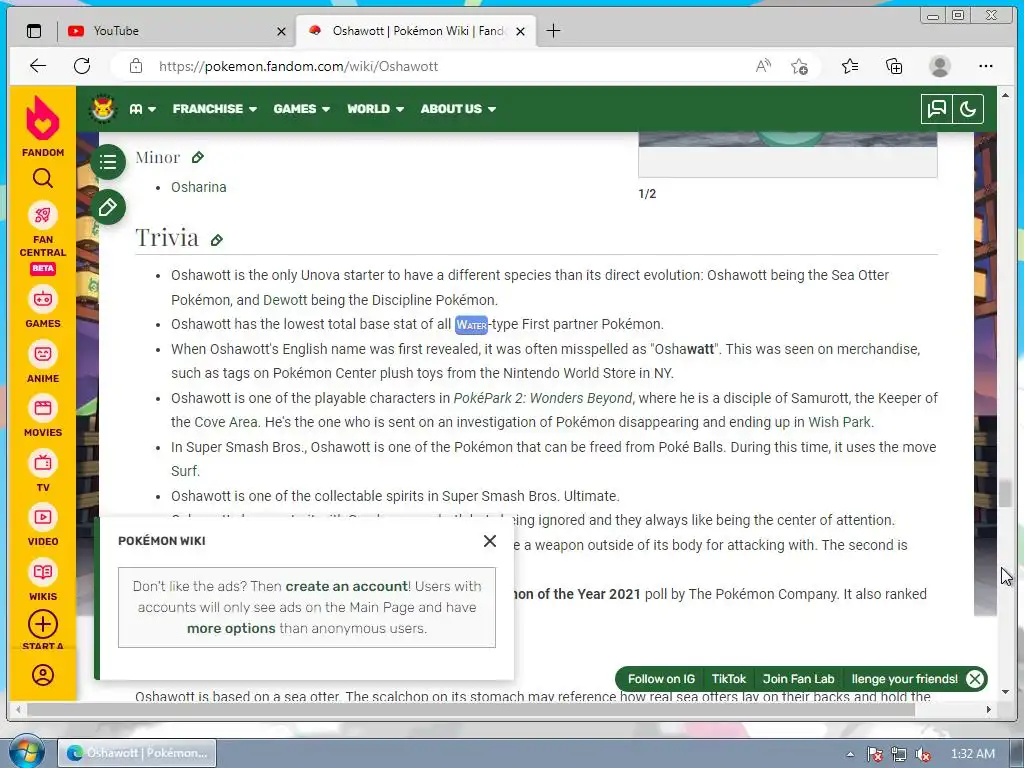Expand the GAMES menu

[x=302, y=109]
